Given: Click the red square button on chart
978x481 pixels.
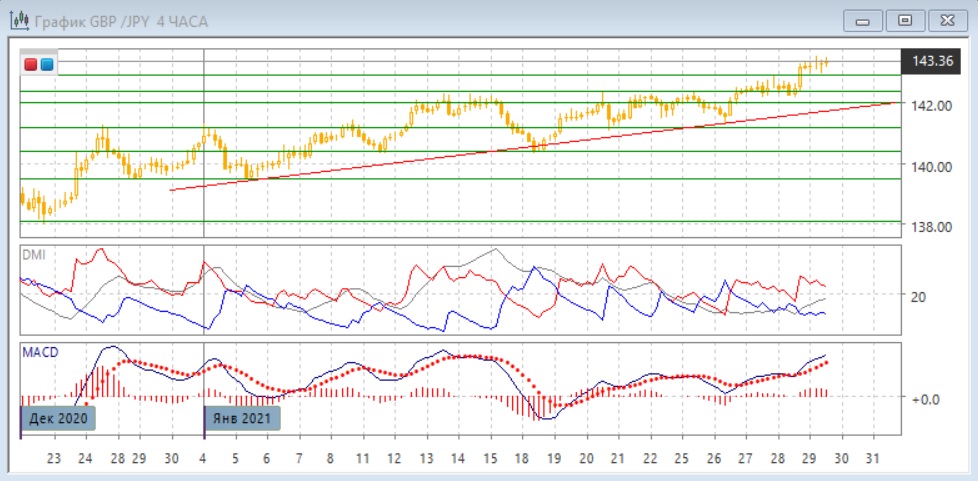Looking at the screenshot, I should click(x=31, y=65).
